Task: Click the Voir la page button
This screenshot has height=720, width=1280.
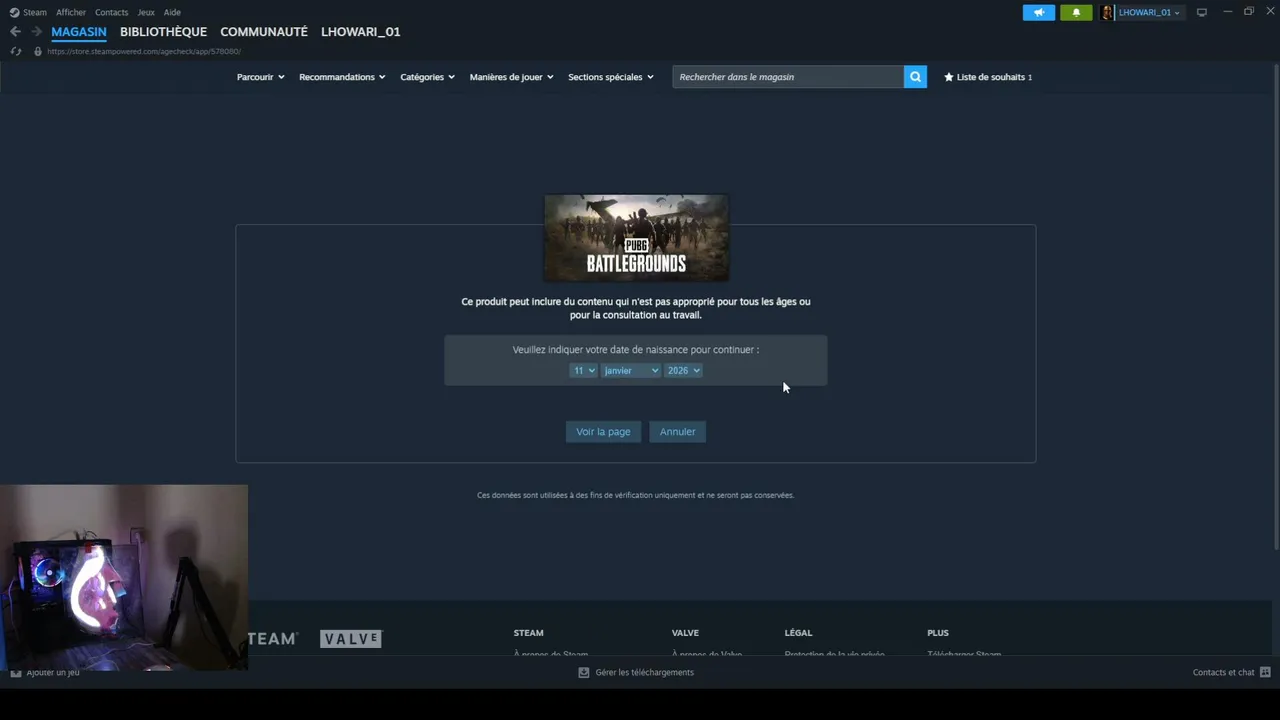Action: coord(603,432)
